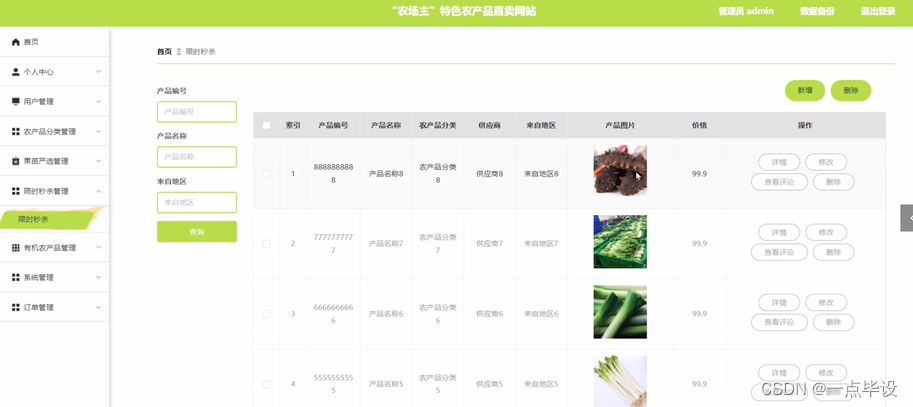Viewport: 913px width, 407px height.
Task: Open the 首页 sidebar menu item
Action: [54, 42]
